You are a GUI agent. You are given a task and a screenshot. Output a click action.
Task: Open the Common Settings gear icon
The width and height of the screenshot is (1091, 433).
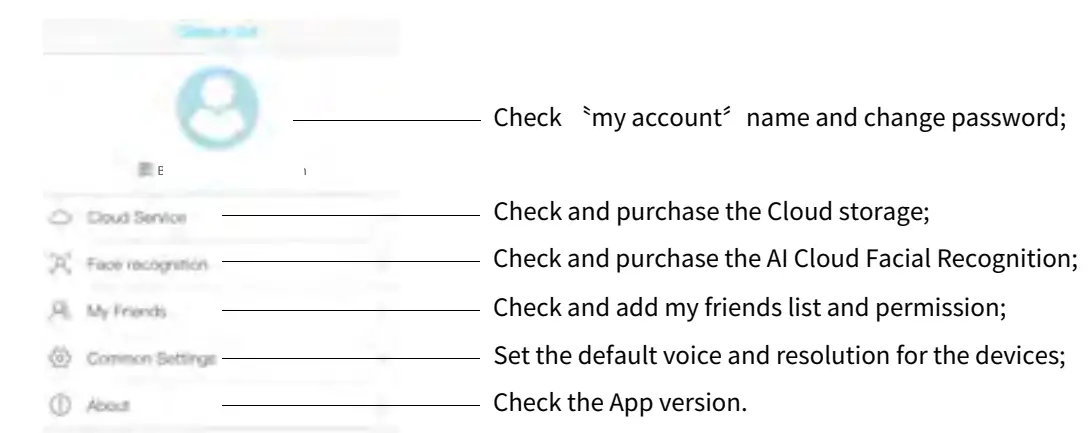[58, 357]
